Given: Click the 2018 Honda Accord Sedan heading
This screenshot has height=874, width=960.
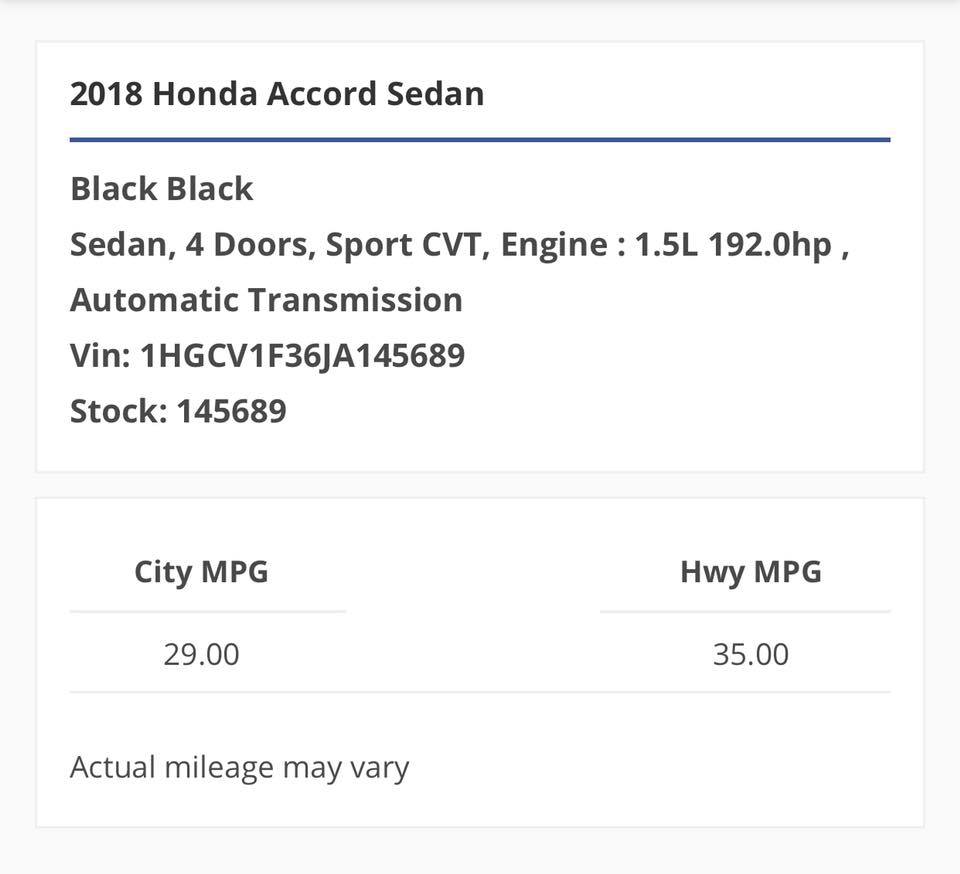Looking at the screenshot, I should pyautogui.click(x=277, y=94).
